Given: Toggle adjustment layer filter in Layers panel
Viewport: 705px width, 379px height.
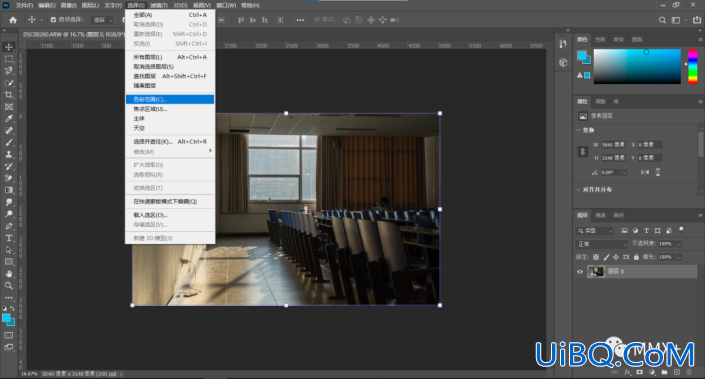Looking at the screenshot, I should pos(635,231).
